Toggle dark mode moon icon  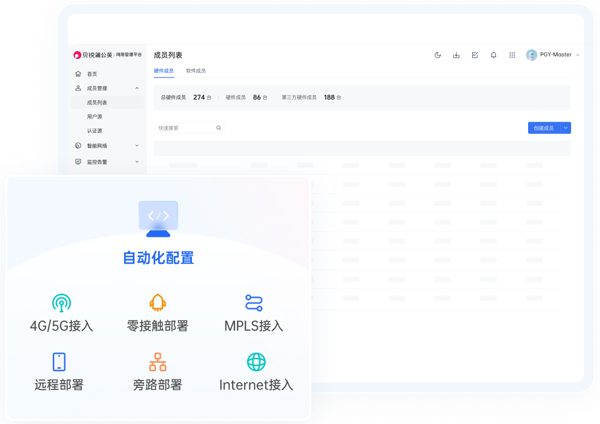[x=438, y=55]
